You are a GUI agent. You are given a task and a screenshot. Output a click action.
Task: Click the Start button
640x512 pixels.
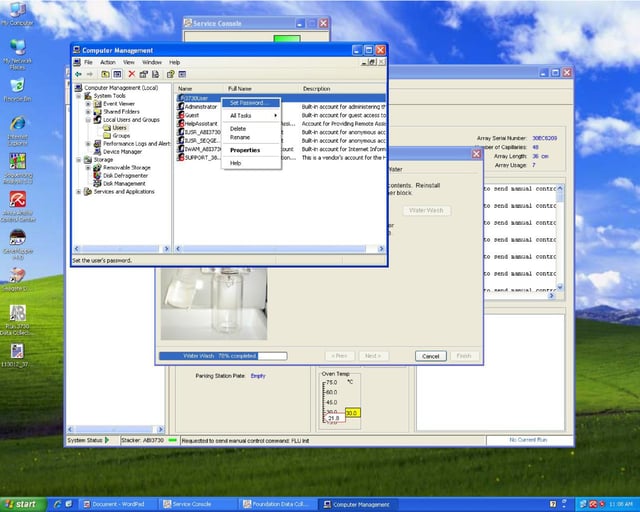(21, 504)
